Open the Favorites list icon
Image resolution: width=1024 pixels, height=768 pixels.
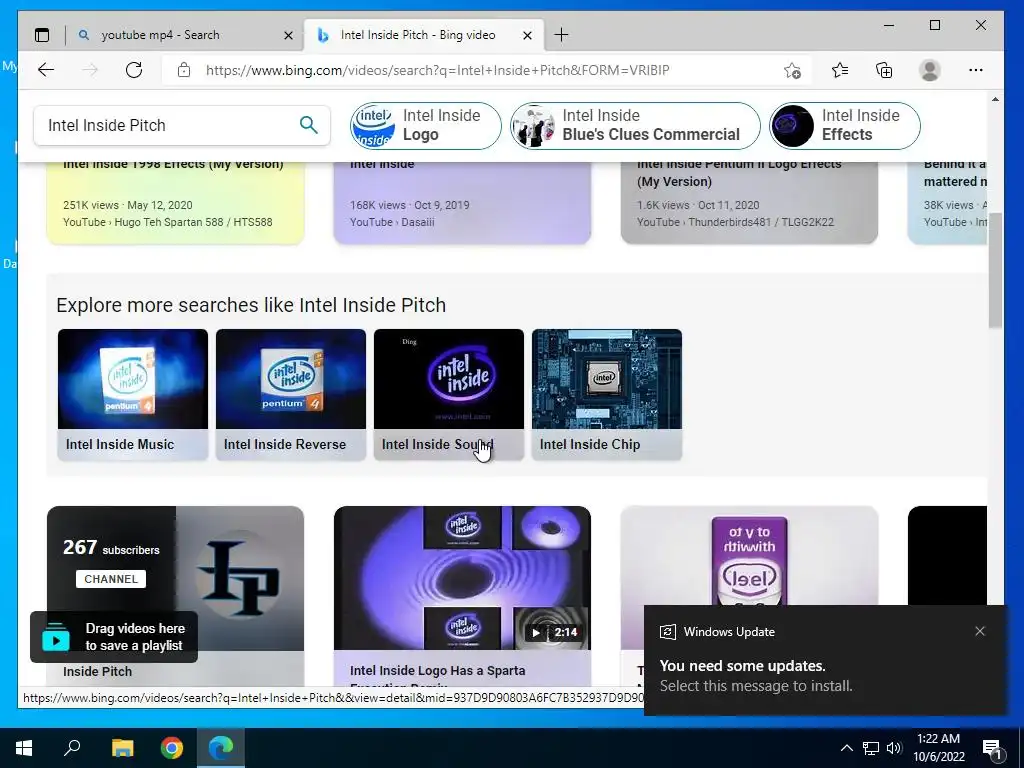pos(840,70)
